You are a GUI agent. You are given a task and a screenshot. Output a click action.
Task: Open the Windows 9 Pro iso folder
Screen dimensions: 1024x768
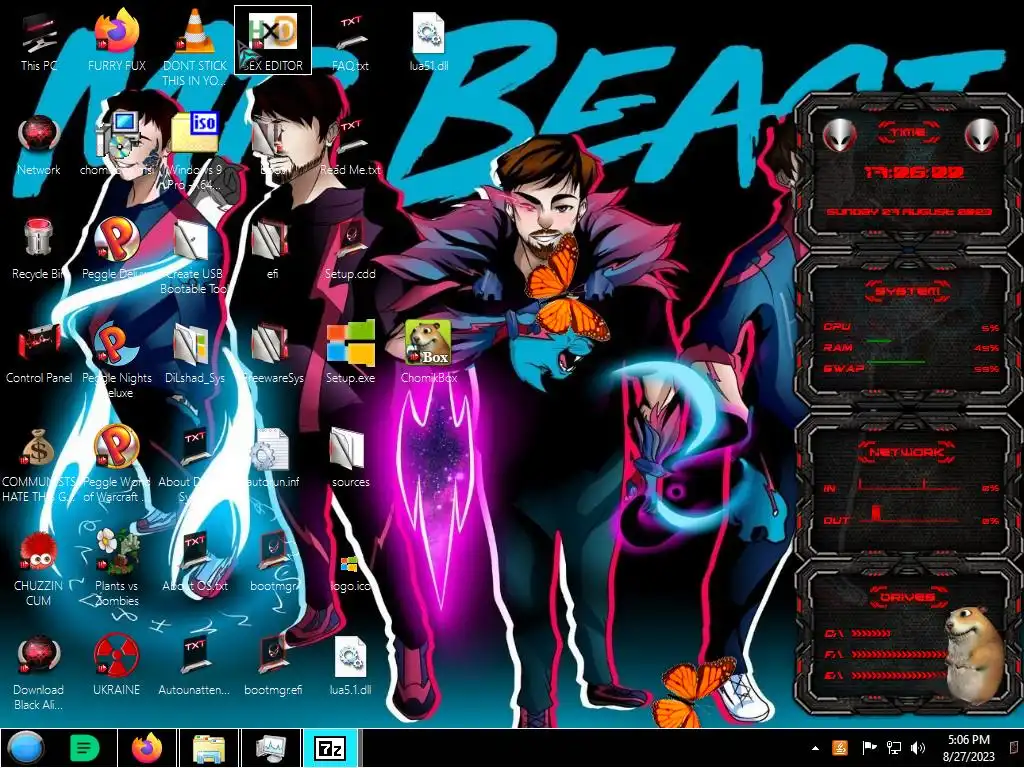(194, 150)
